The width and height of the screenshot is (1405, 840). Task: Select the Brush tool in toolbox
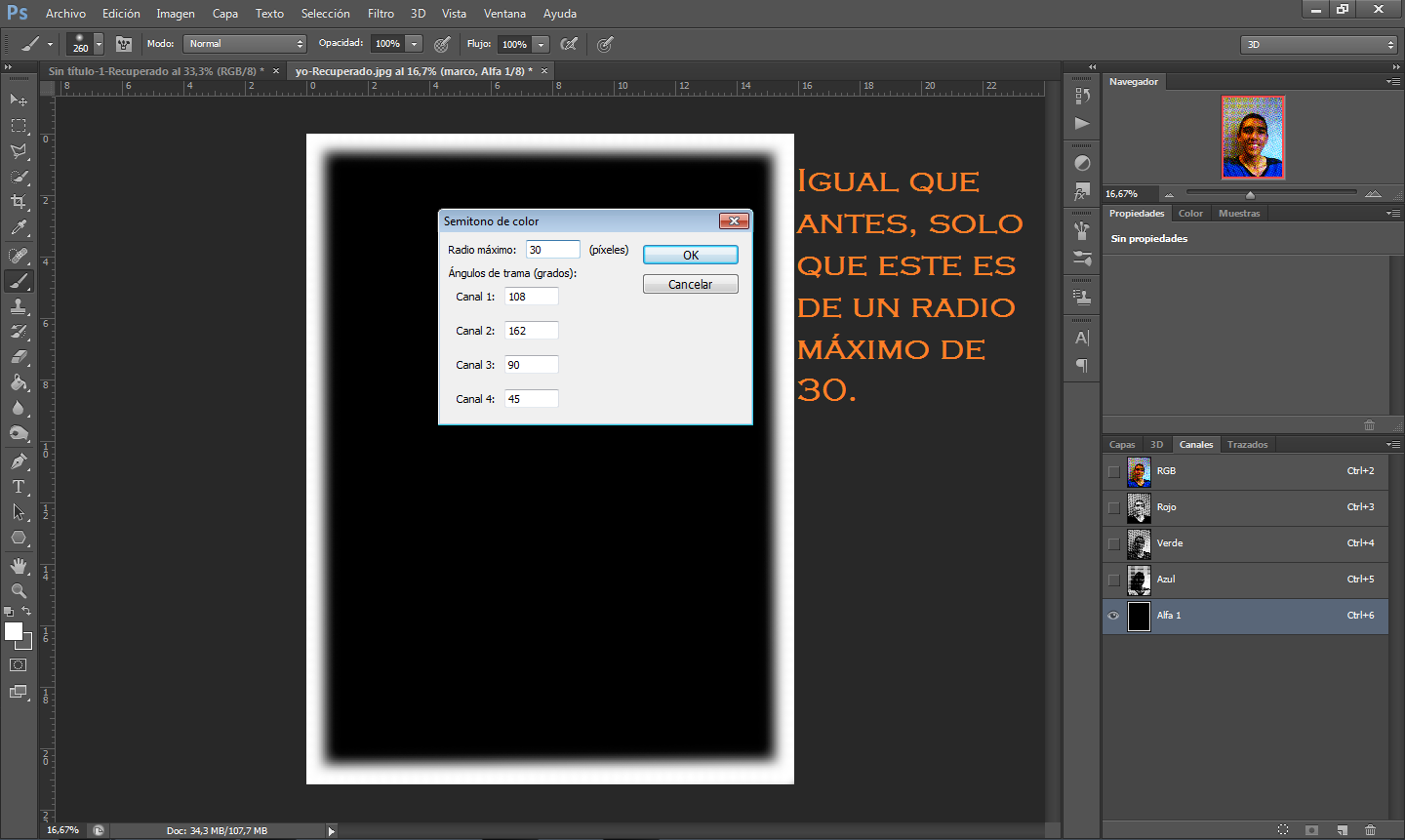19,281
